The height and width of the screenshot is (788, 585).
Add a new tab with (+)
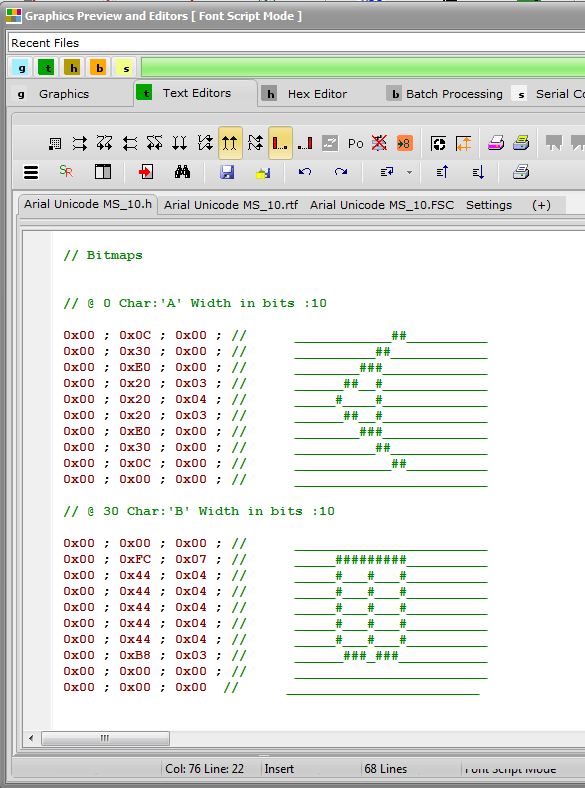pyautogui.click(x=541, y=205)
